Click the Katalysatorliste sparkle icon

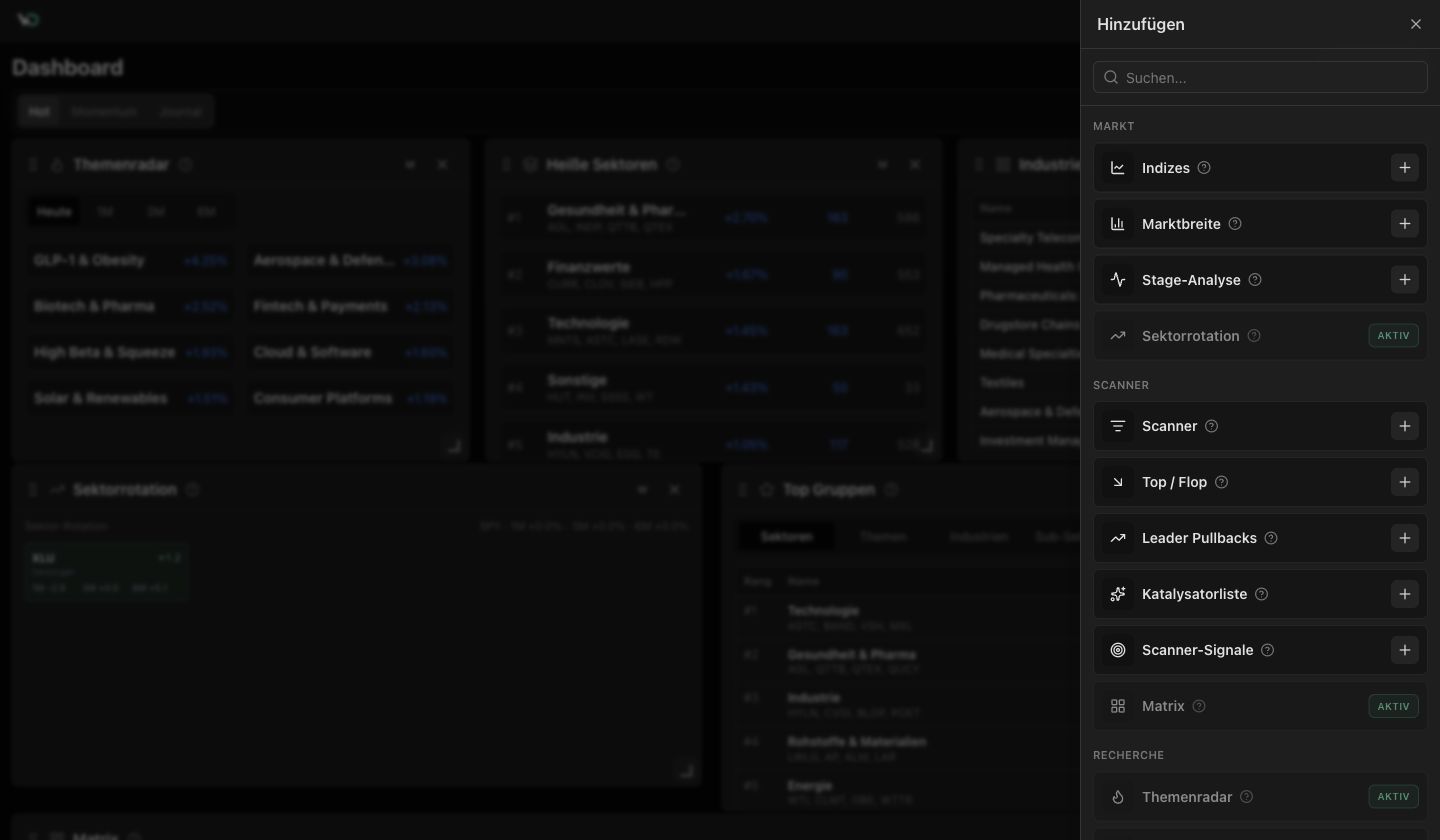tap(1118, 594)
